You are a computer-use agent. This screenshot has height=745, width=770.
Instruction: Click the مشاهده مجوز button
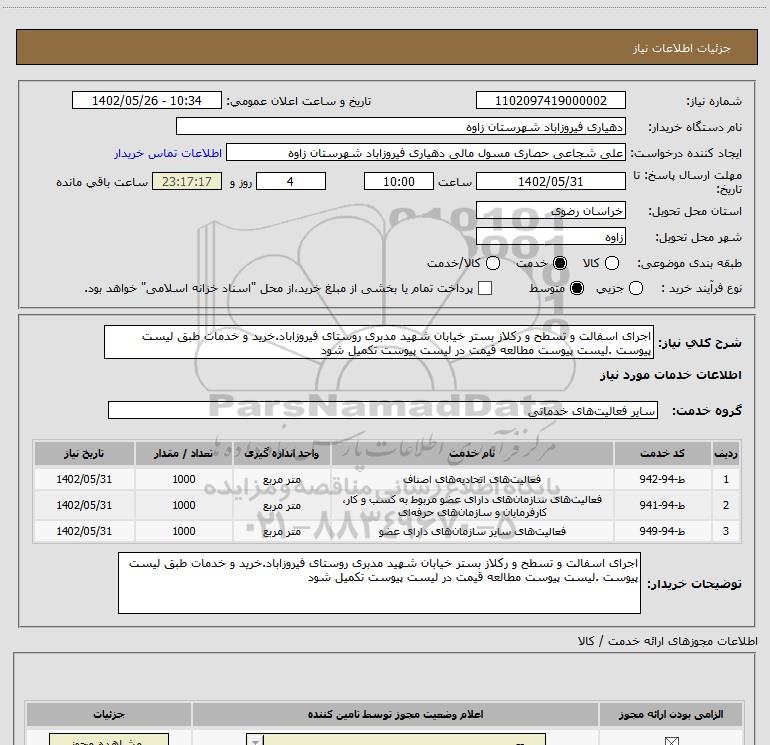point(109,740)
